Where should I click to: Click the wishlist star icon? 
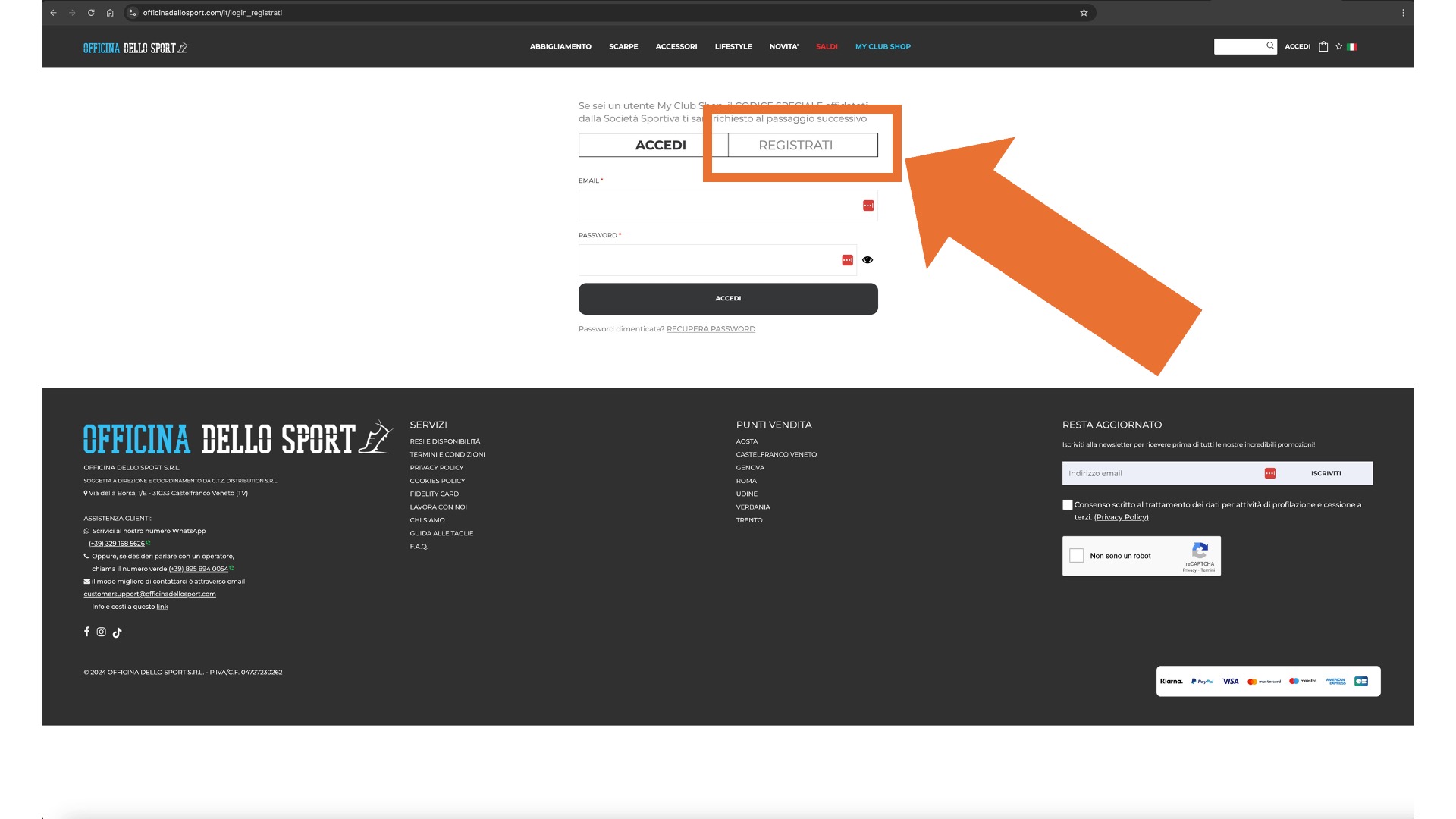pos(1338,47)
